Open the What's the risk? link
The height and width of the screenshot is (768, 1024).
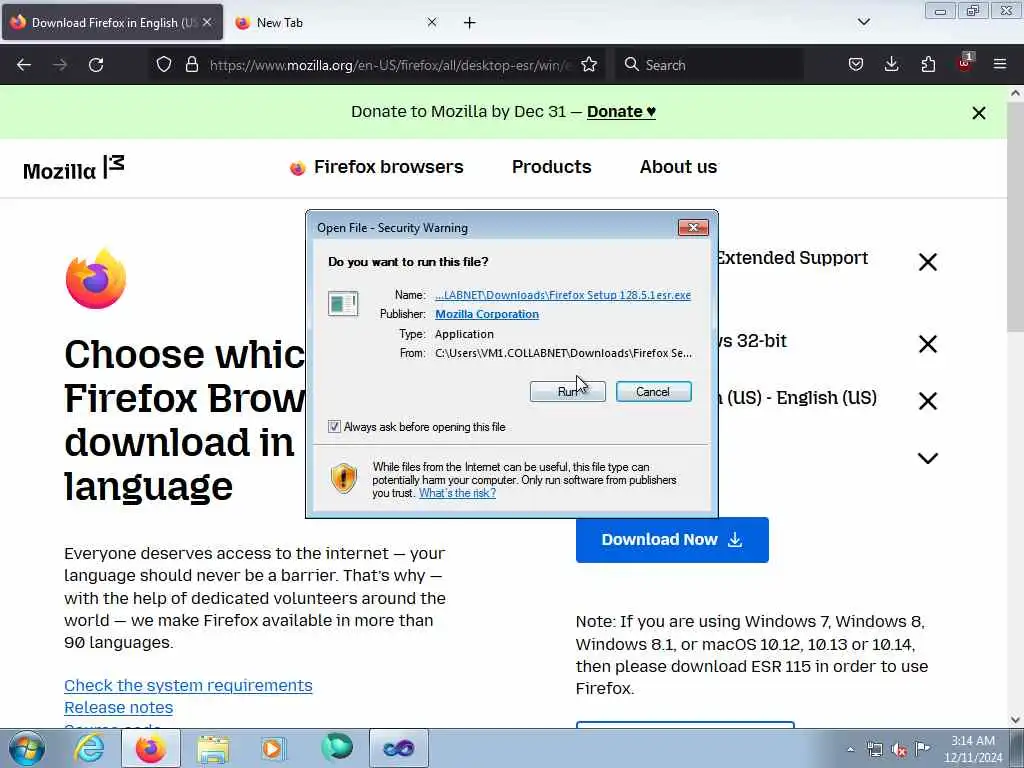coord(457,493)
